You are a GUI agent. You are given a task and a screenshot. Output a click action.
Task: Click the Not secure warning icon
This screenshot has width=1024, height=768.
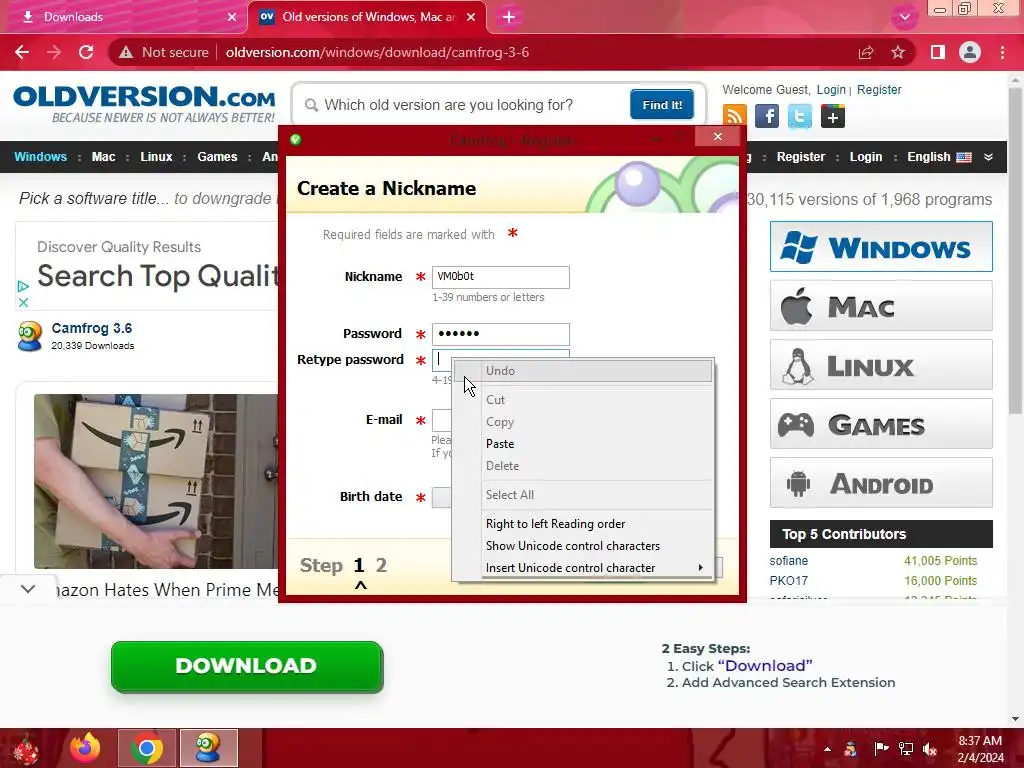coord(126,52)
